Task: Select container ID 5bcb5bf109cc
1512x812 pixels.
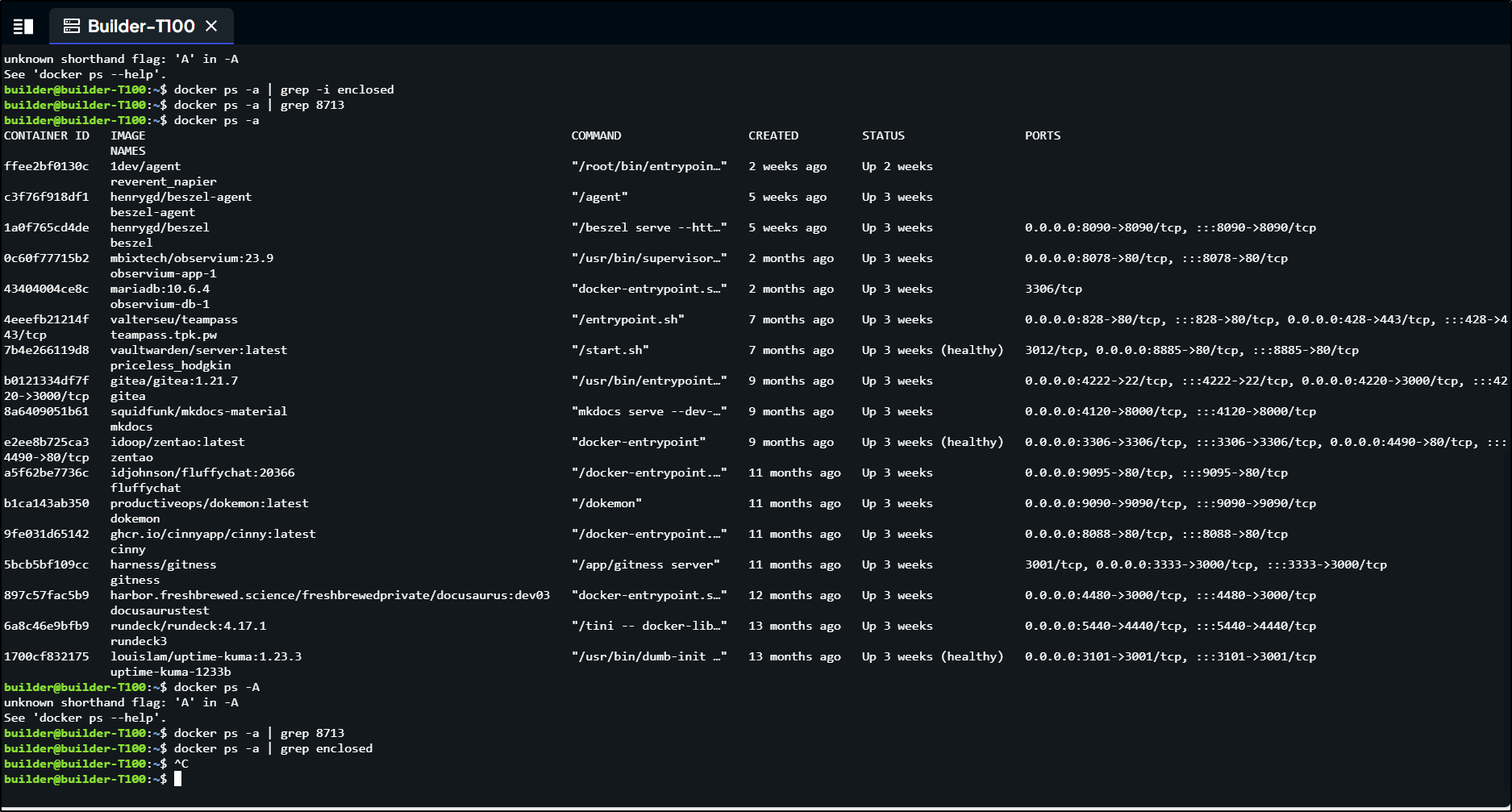Action: click(x=47, y=564)
